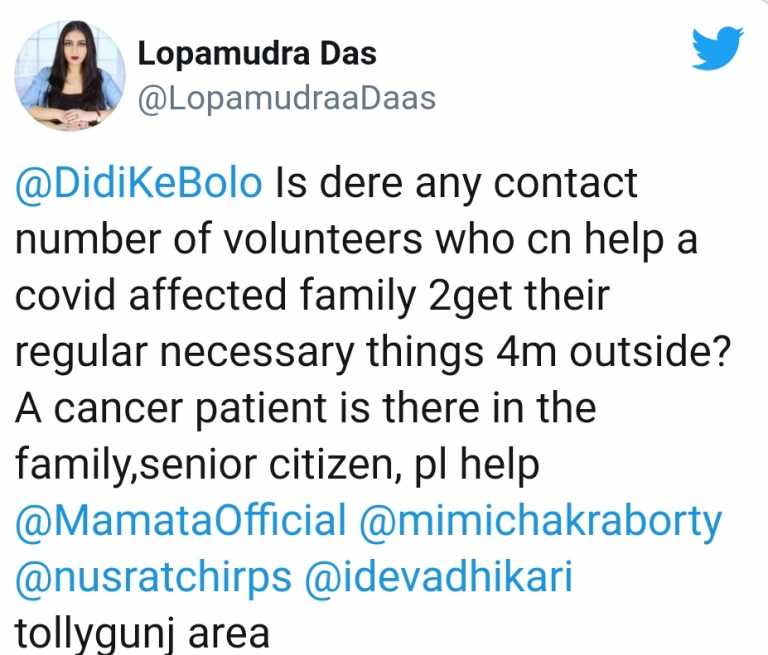
Task: Click the words 'covid affected family'
Action: point(216,296)
